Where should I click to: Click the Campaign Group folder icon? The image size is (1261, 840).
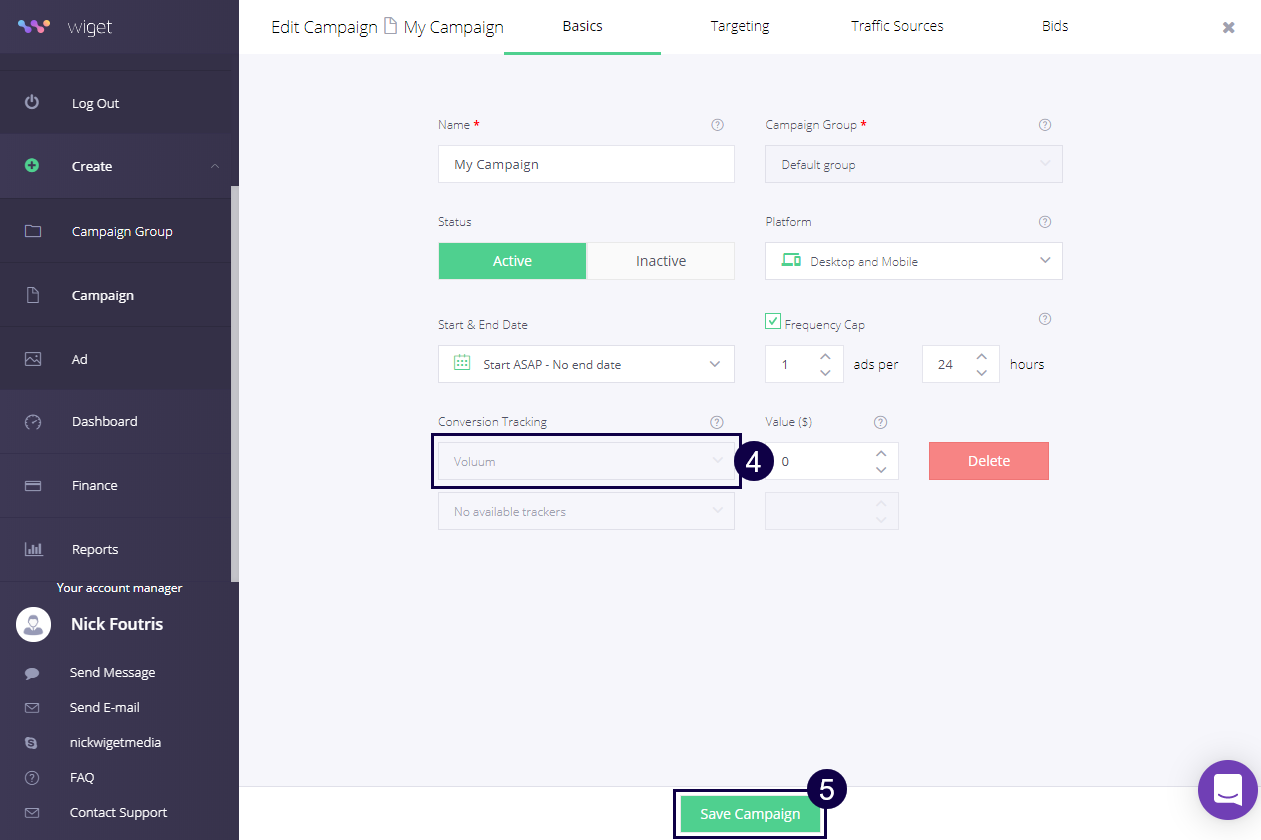[33, 231]
